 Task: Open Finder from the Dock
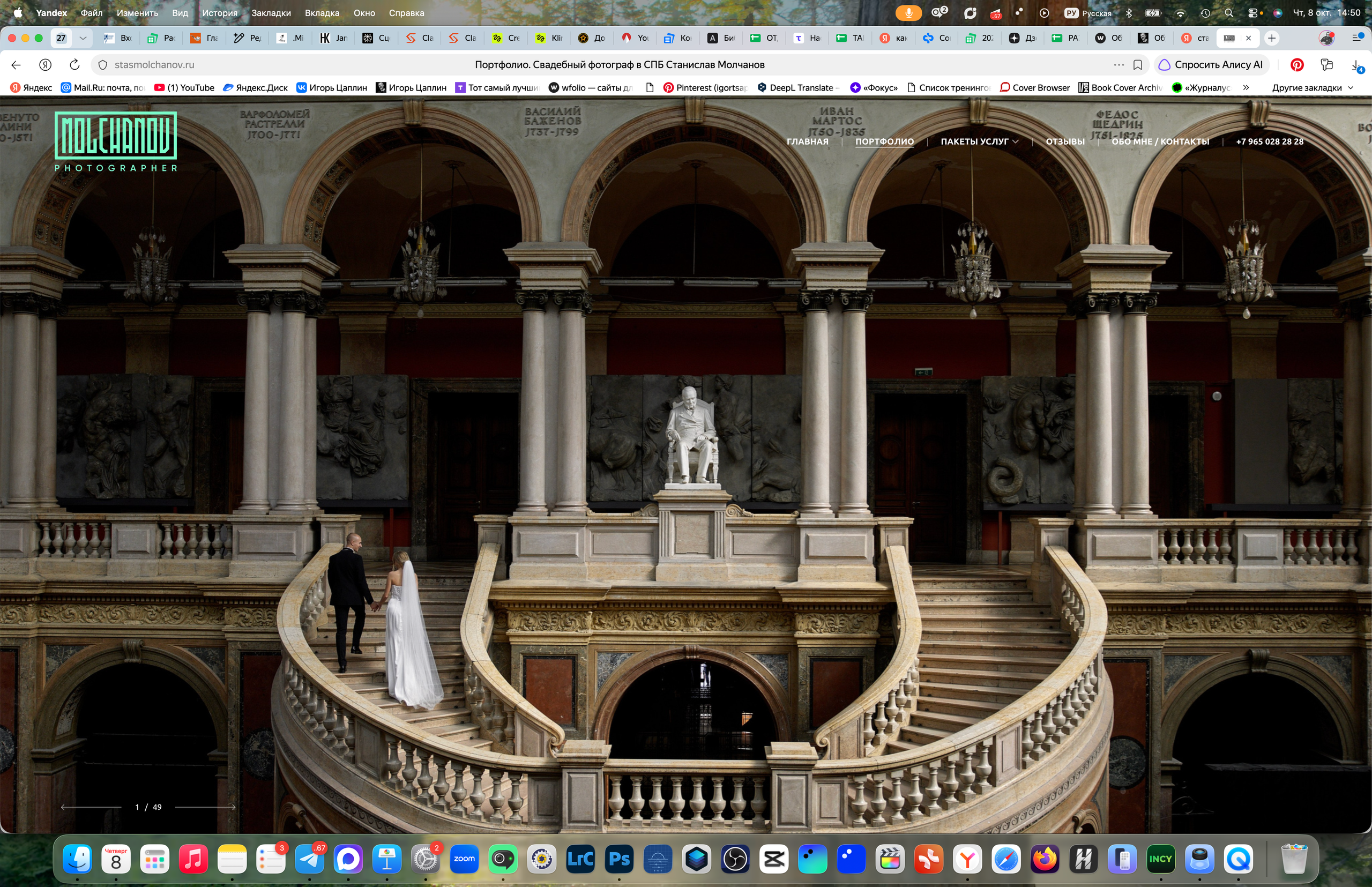pos(77,859)
